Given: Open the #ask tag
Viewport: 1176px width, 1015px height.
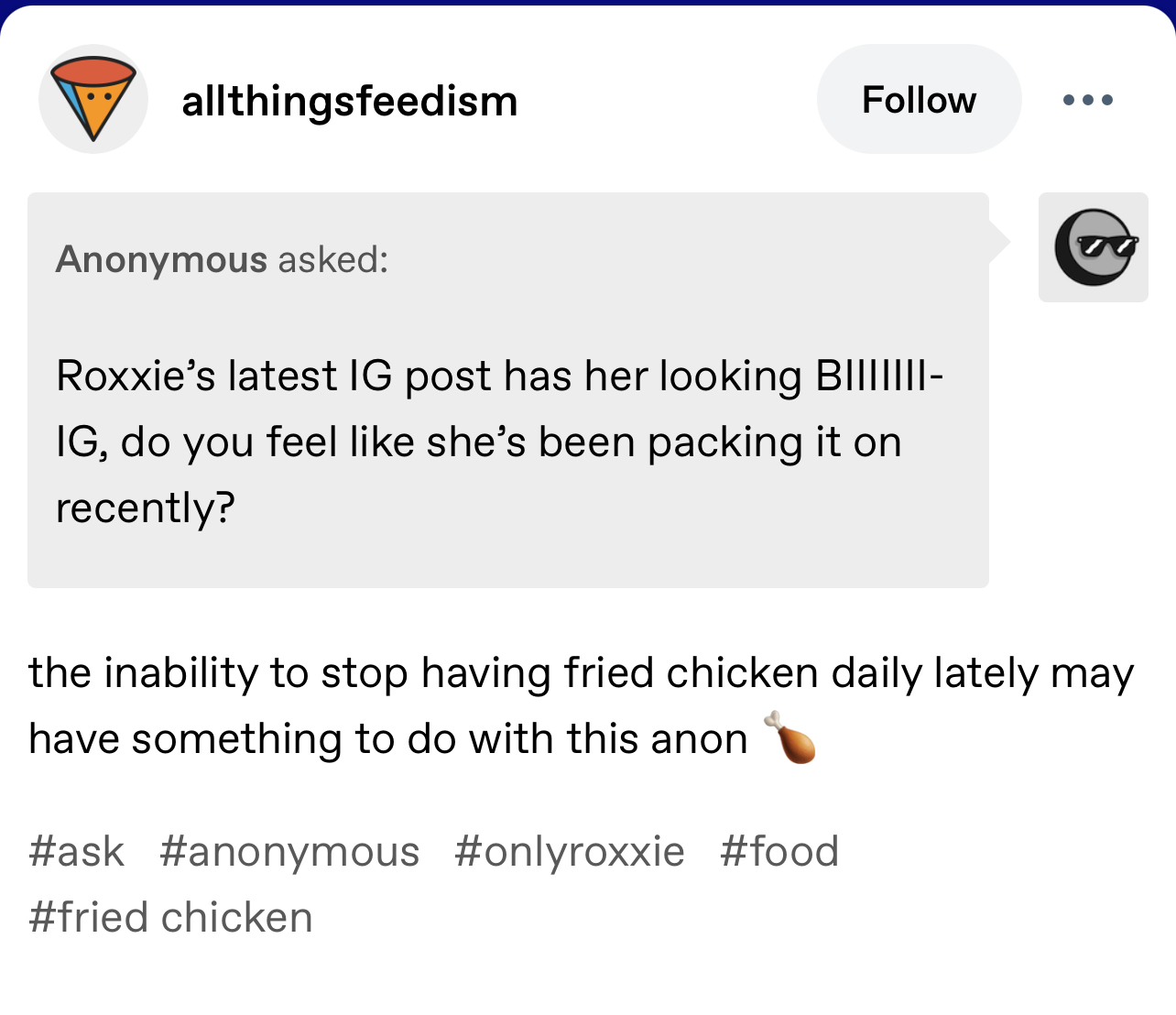Looking at the screenshot, I should coord(76,851).
